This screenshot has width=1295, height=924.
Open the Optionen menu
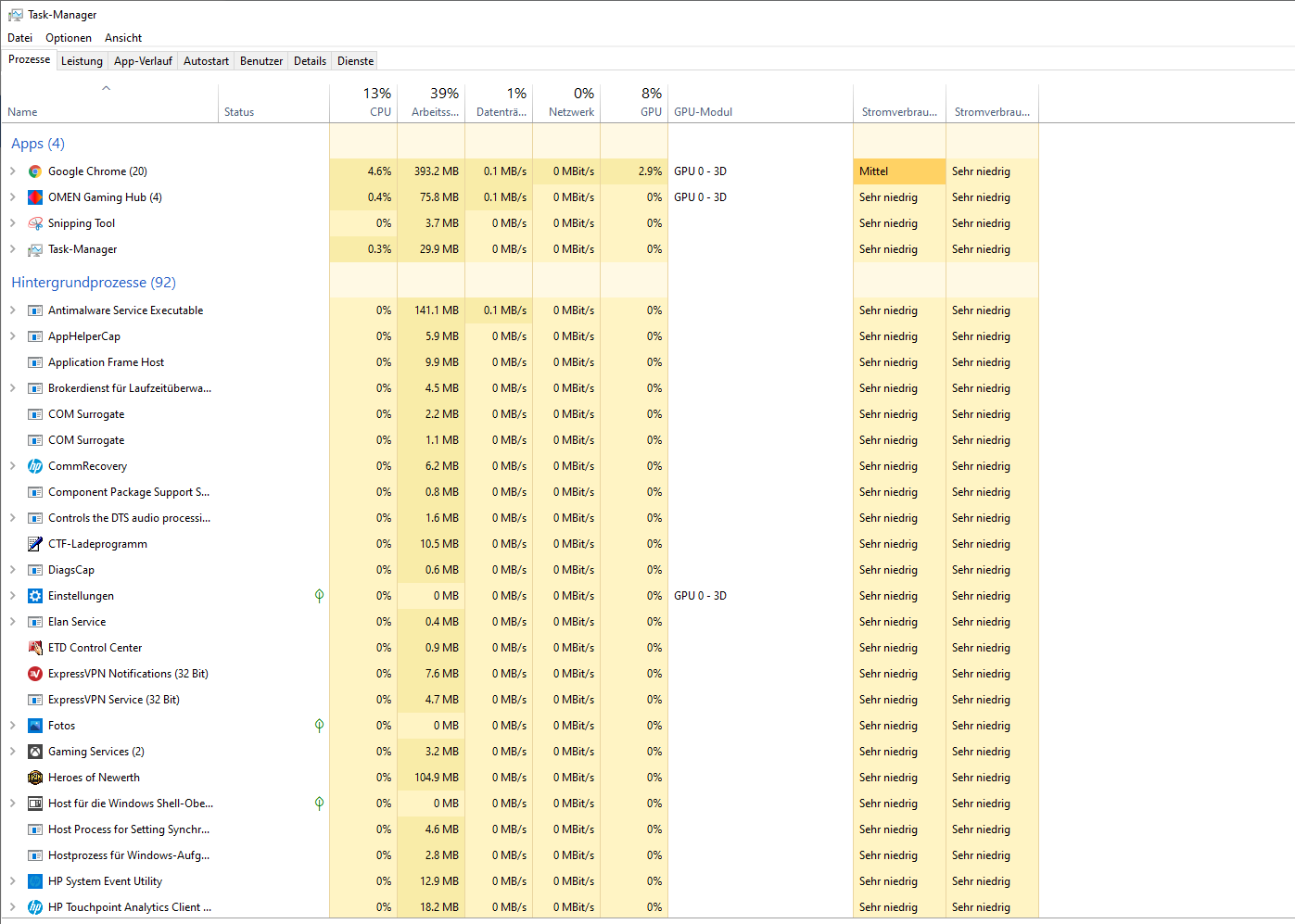(69, 38)
